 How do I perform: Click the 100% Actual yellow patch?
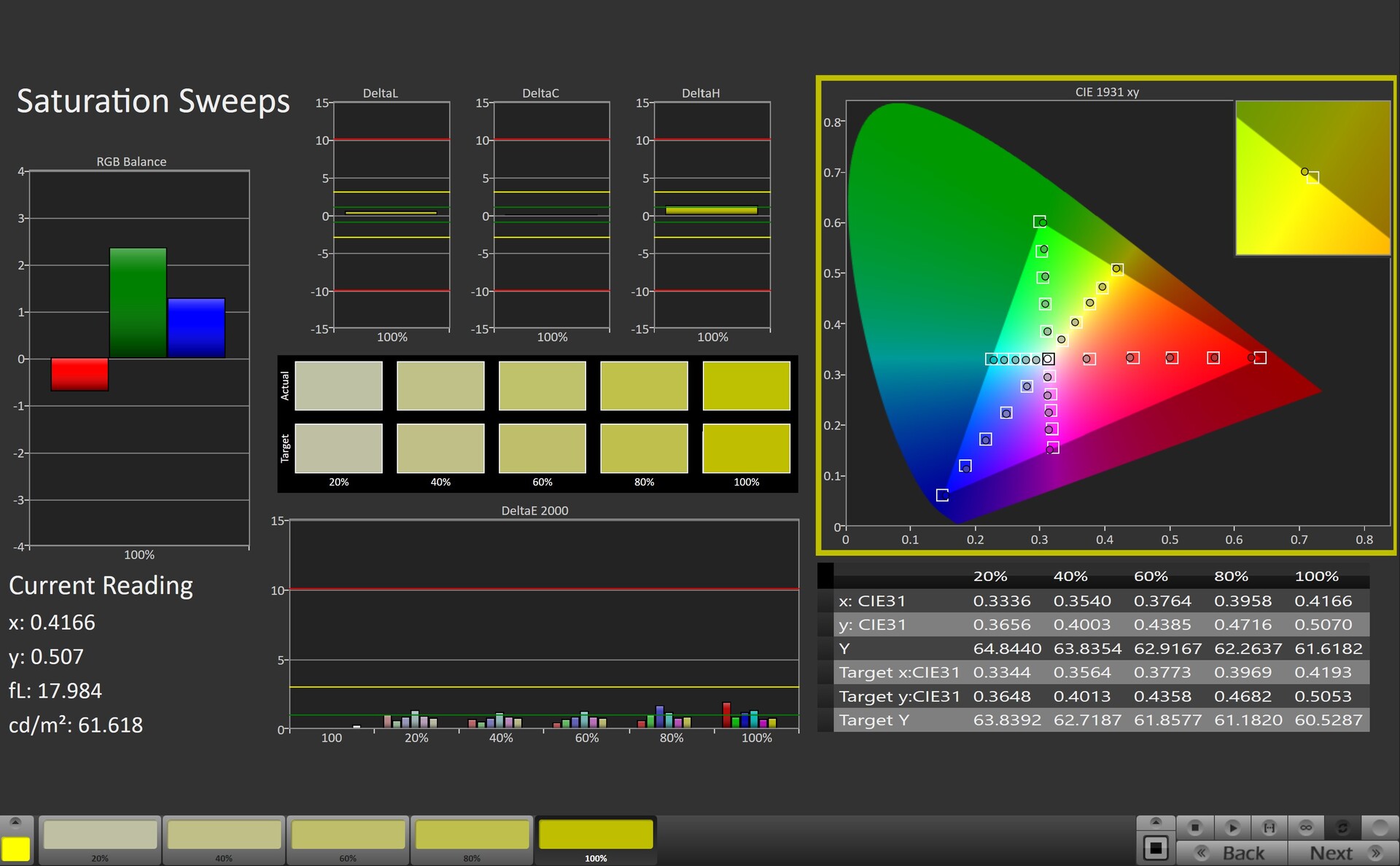tap(746, 386)
